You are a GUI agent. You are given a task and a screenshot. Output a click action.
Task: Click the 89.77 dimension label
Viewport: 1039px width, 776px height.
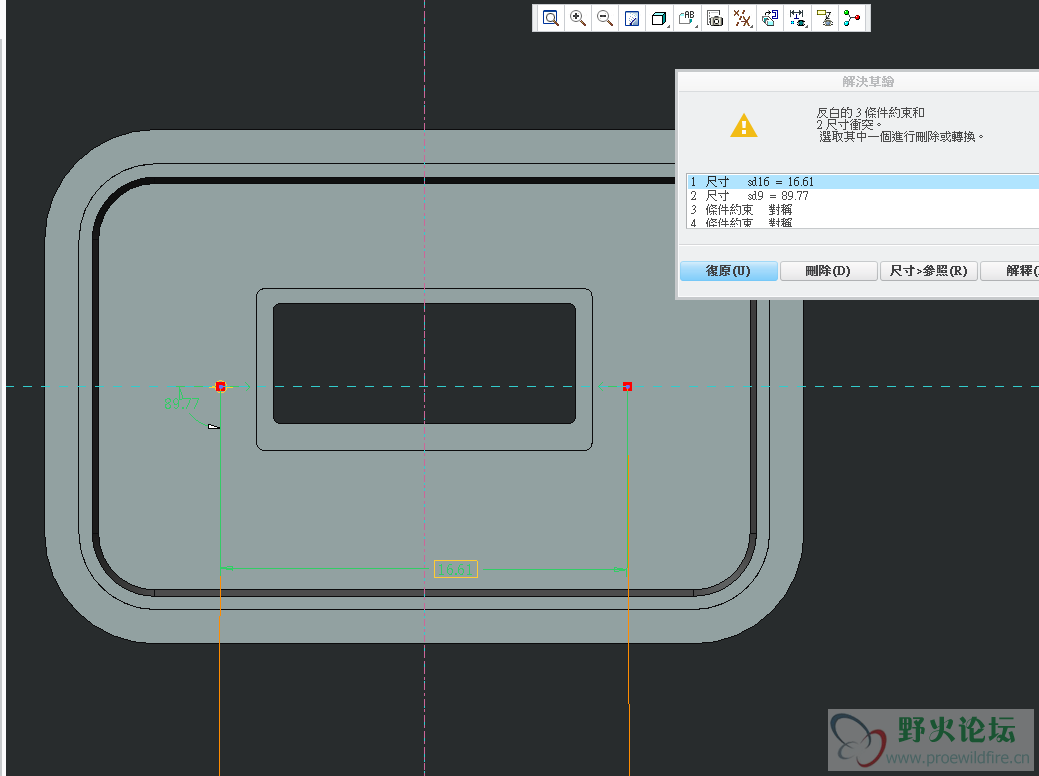[x=182, y=404]
